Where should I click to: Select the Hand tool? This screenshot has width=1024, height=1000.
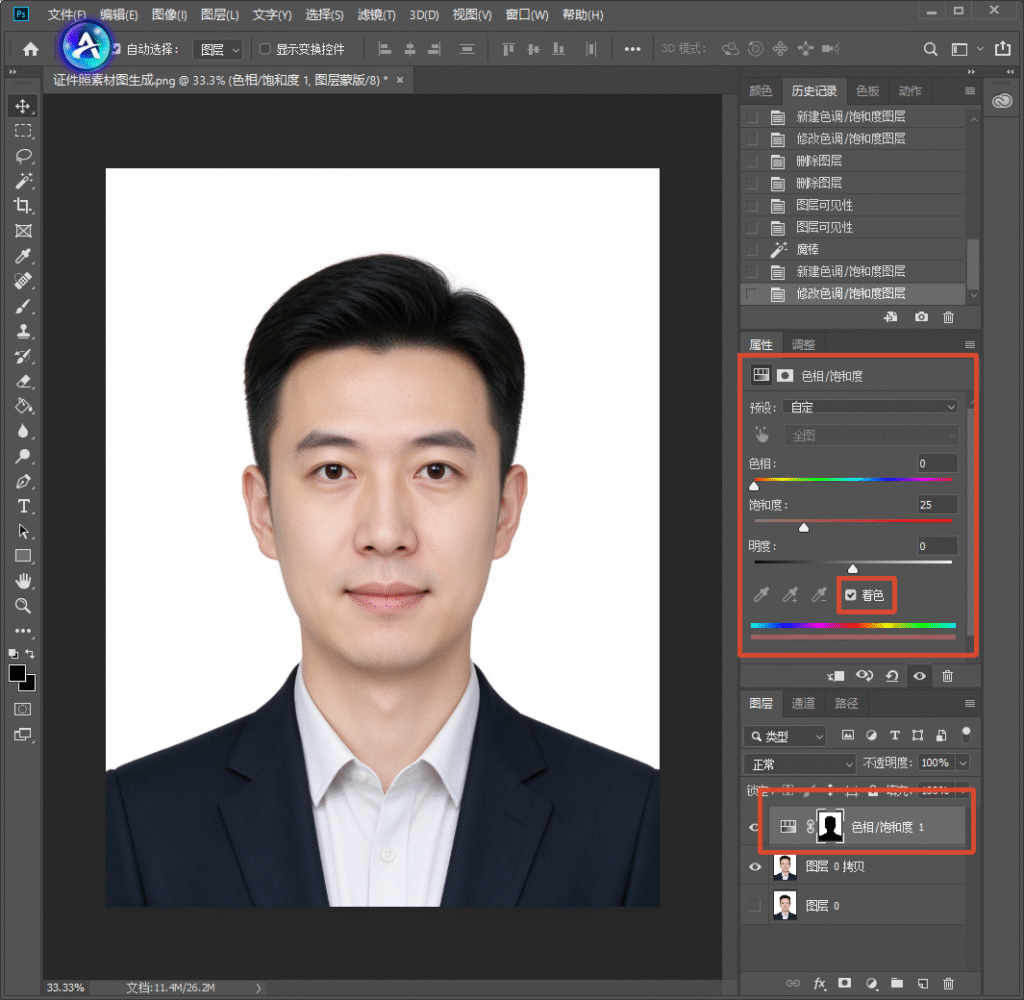point(23,581)
